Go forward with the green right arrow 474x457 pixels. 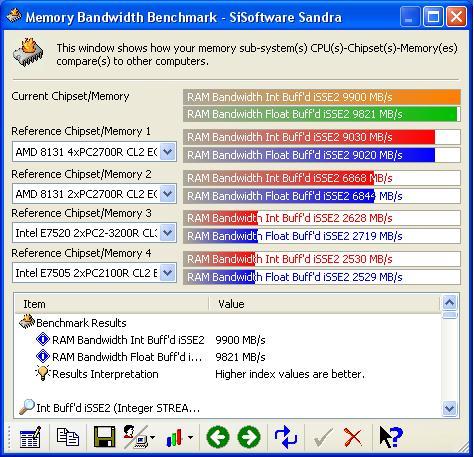[x=249, y=437]
